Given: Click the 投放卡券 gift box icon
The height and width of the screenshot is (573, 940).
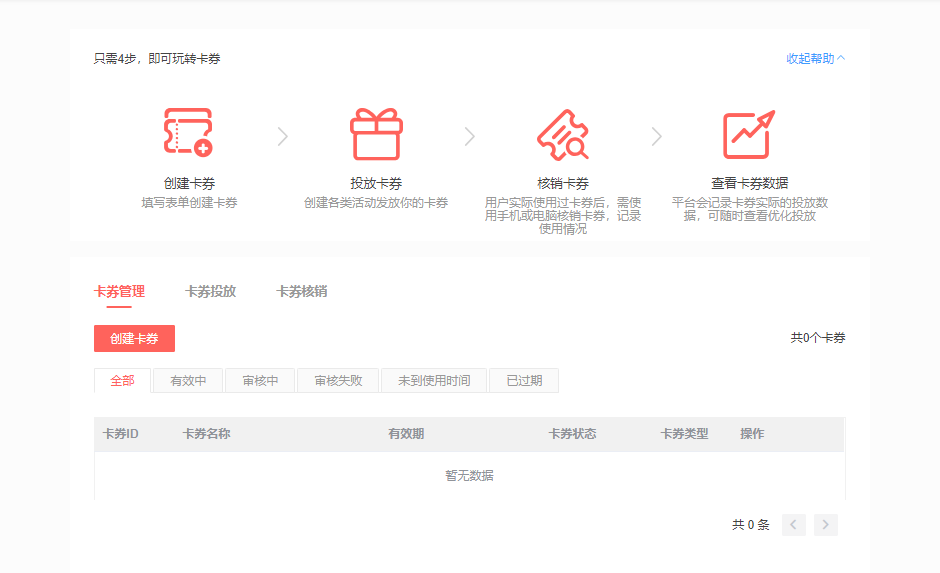Looking at the screenshot, I should (x=376, y=134).
